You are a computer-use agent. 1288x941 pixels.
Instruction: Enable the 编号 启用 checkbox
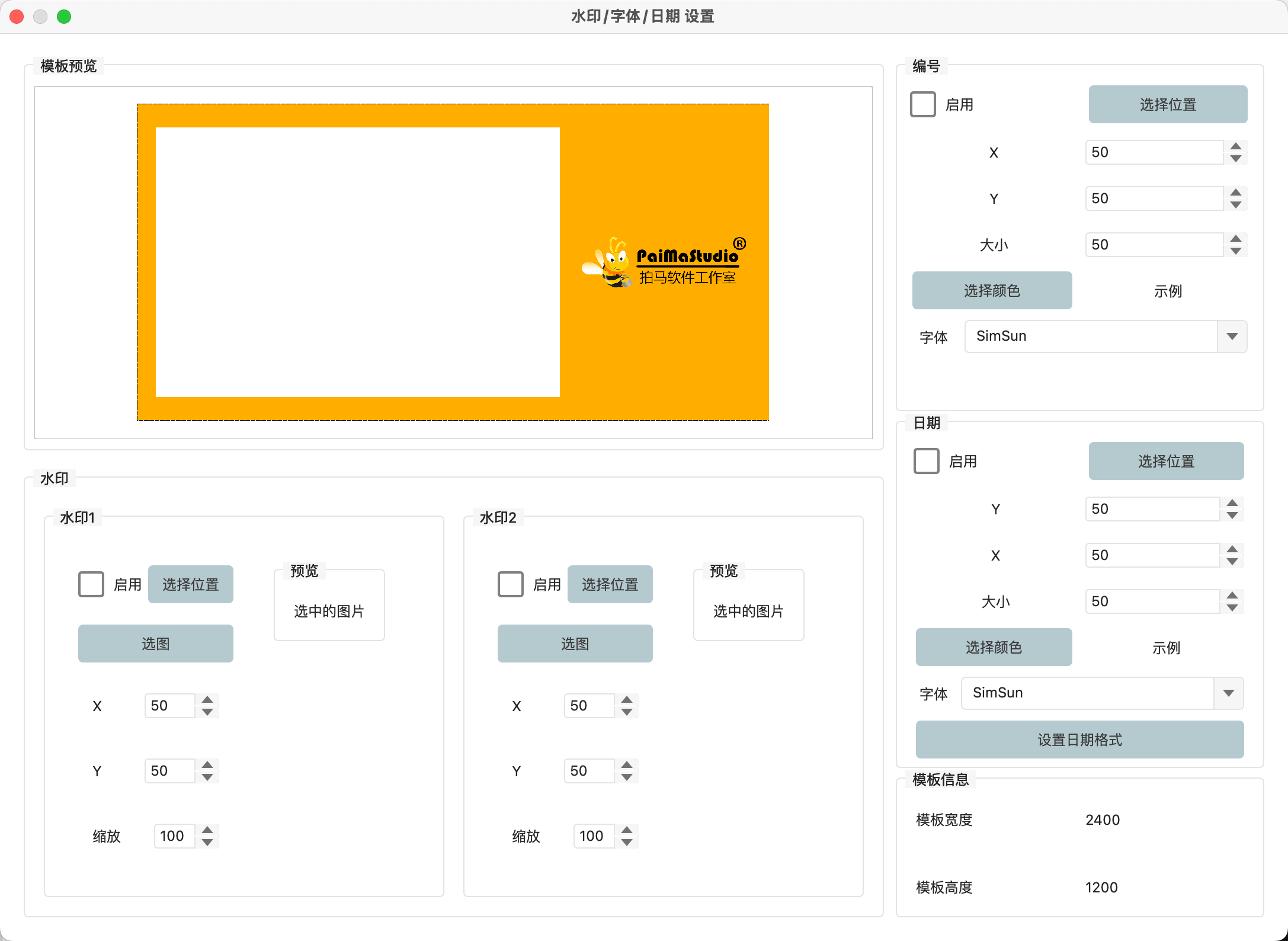[x=922, y=104]
